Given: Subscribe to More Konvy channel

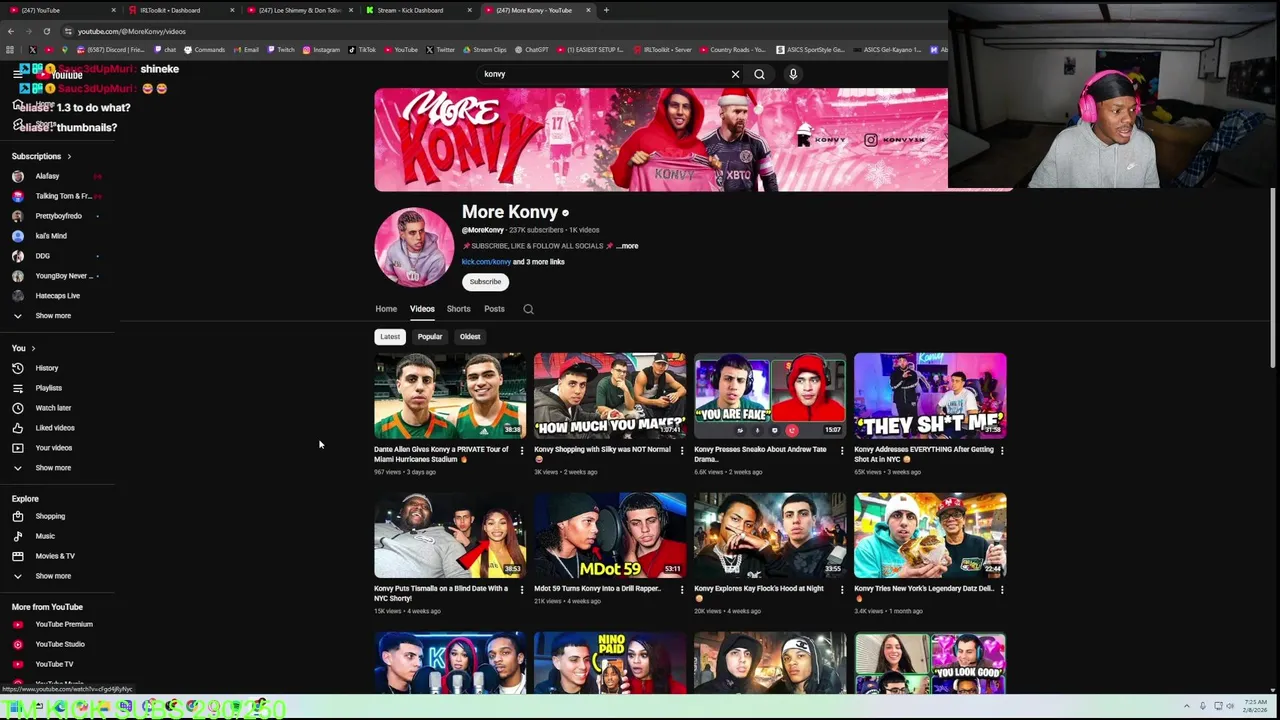Looking at the screenshot, I should click(485, 282).
